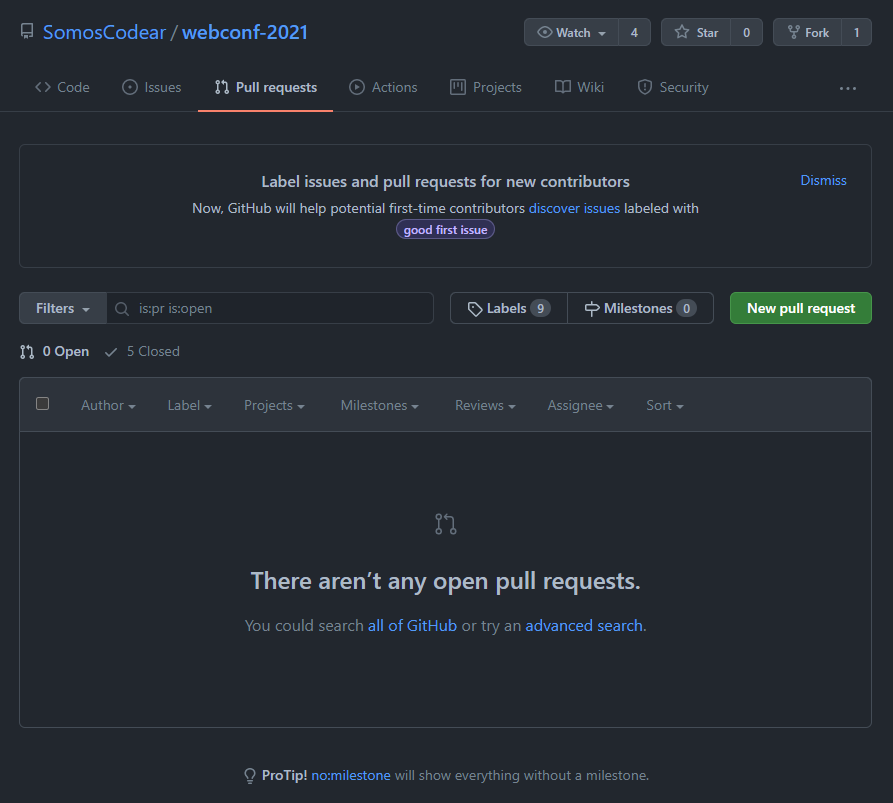Open the advanced search link
The image size is (893, 803).
584,626
